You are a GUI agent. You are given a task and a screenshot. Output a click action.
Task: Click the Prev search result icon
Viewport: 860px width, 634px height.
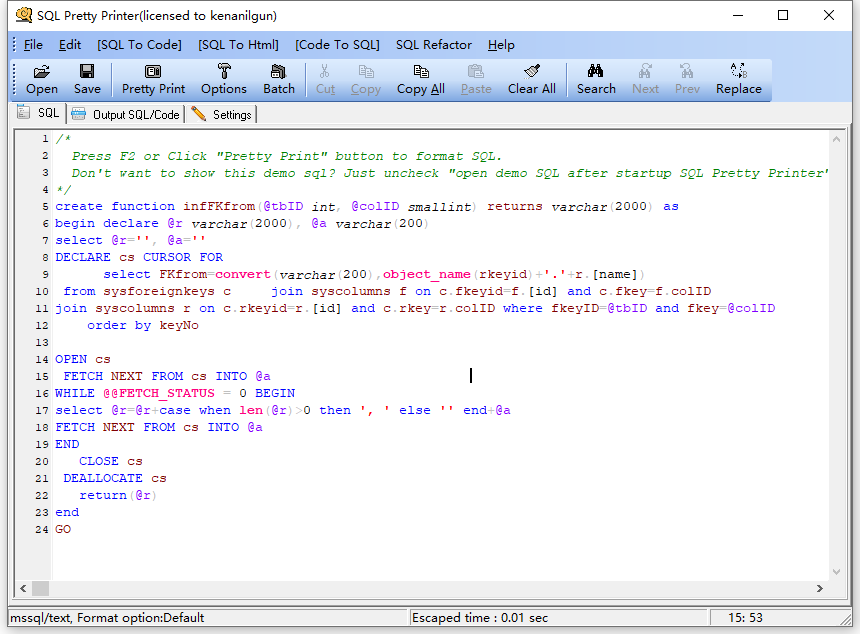click(x=687, y=80)
